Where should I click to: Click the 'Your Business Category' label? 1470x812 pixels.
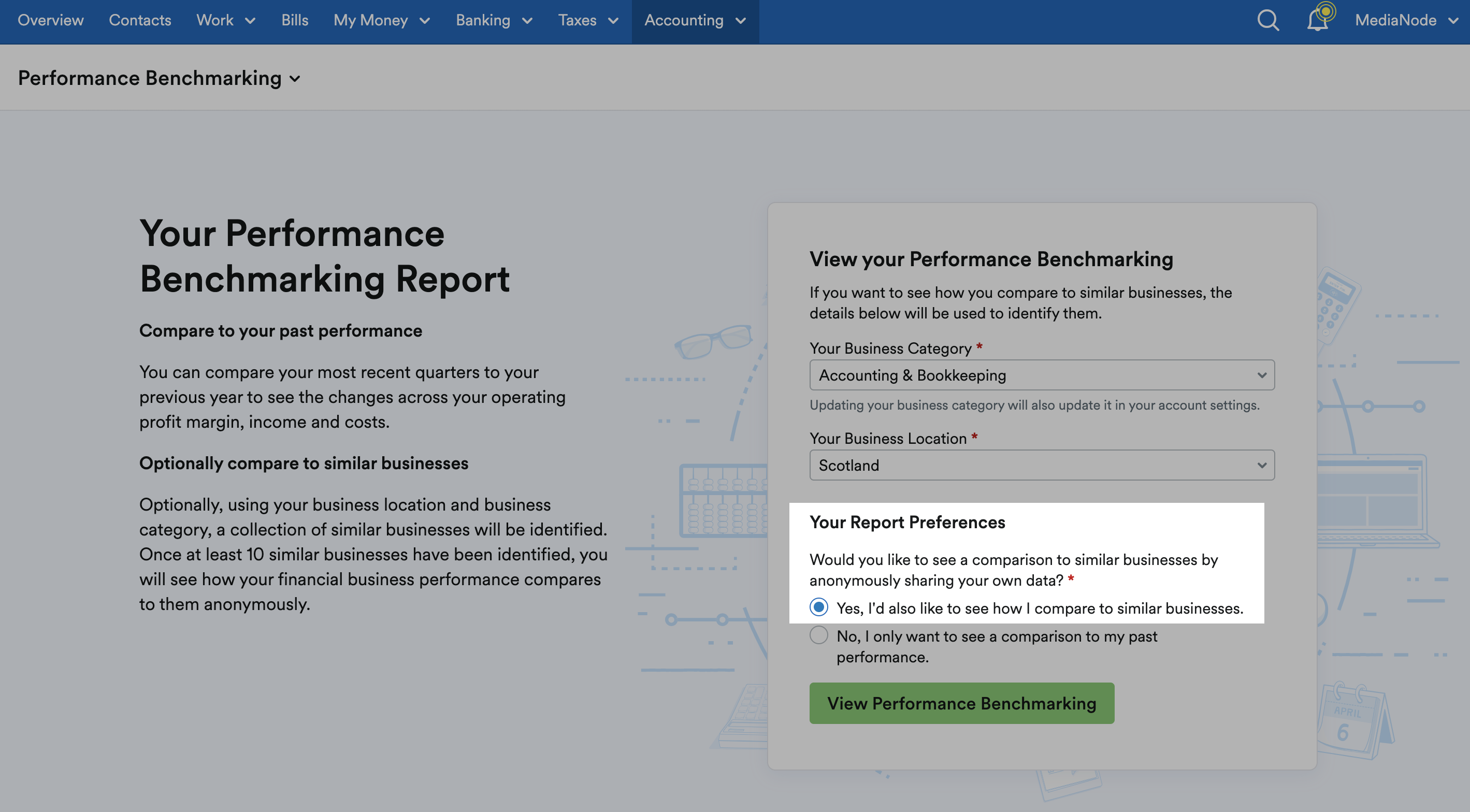tap(890, 348)
